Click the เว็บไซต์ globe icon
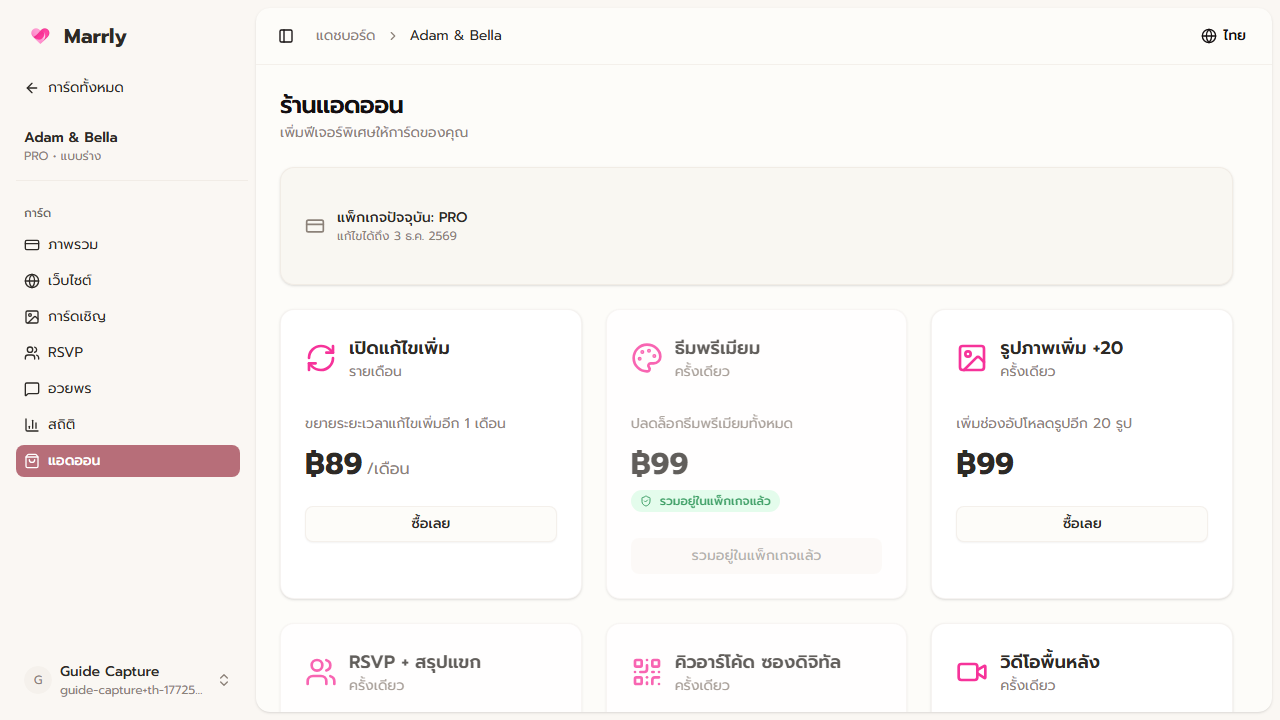 31,280
